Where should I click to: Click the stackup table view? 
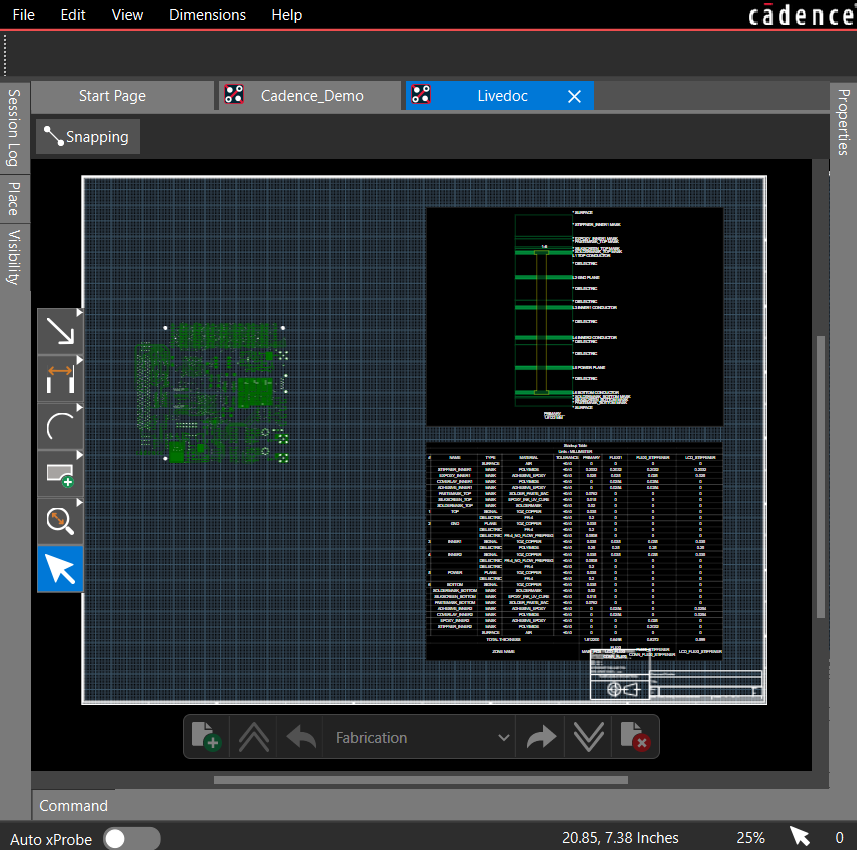pyautogui.click(x=574, y=550)
